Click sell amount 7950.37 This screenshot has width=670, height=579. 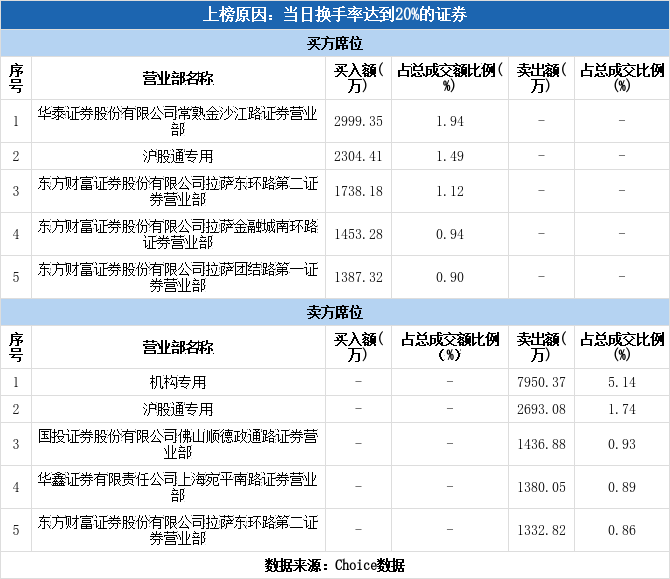(x=541, y=382)
